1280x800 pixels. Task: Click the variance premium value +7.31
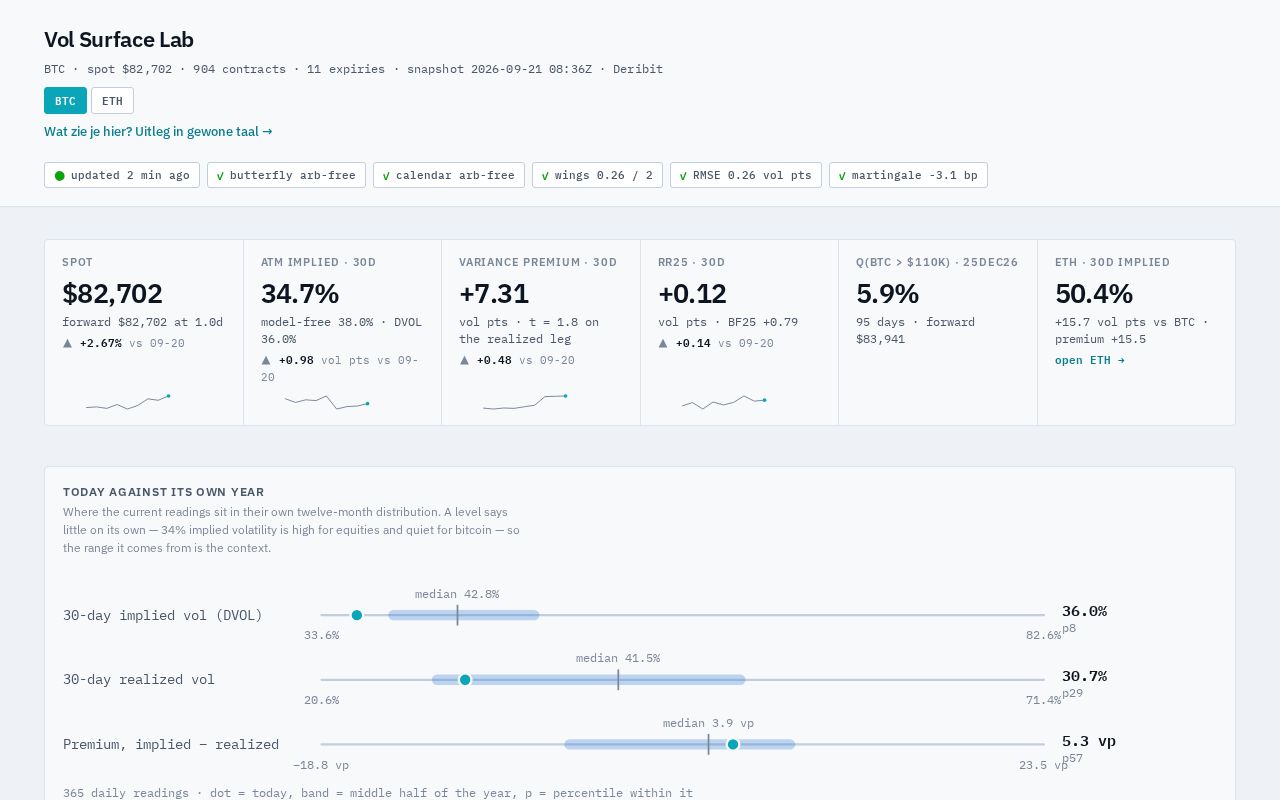pyautogui.click(x=494, y=294)
